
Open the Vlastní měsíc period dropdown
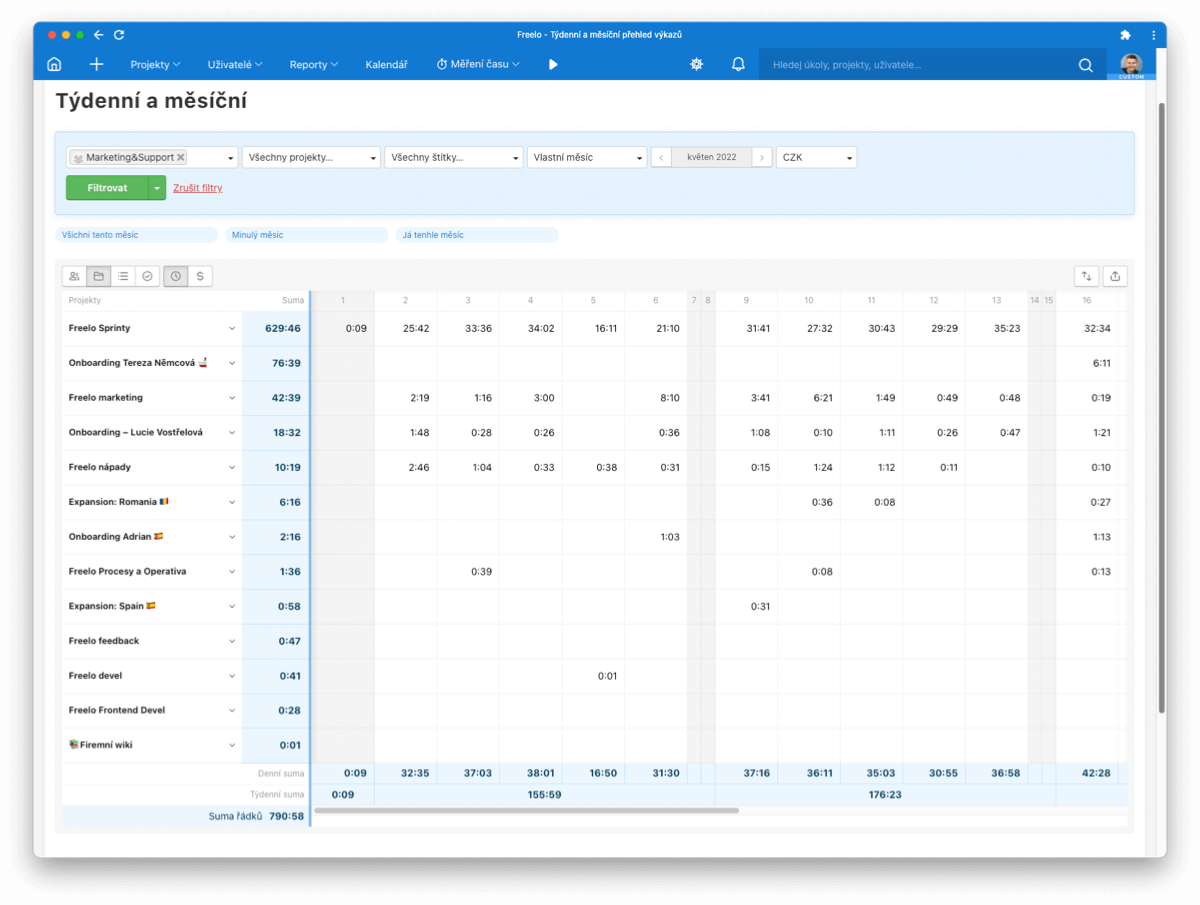click(x=587, y=157)
